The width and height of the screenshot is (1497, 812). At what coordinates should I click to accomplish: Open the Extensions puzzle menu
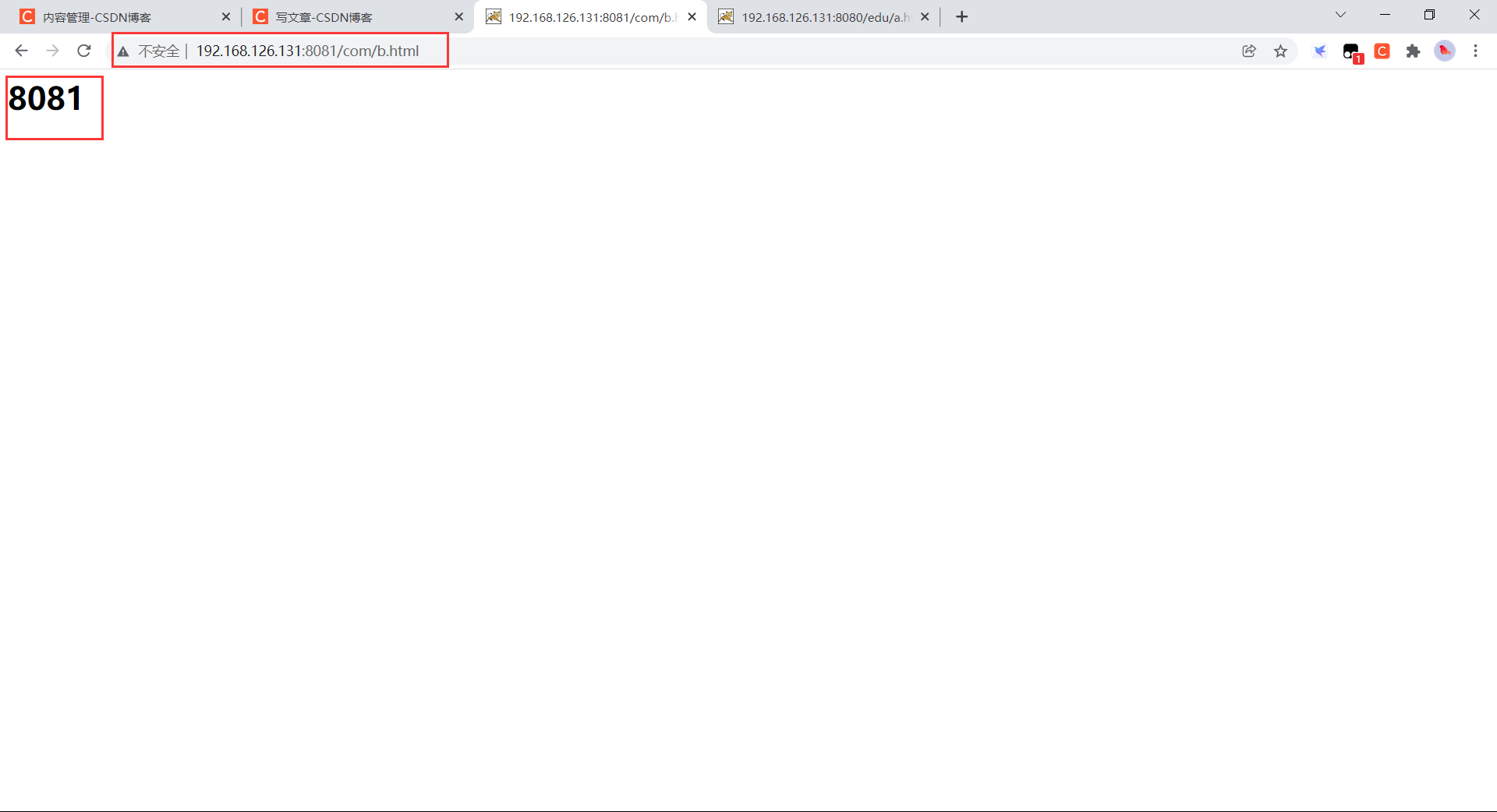click(1413, 51)
